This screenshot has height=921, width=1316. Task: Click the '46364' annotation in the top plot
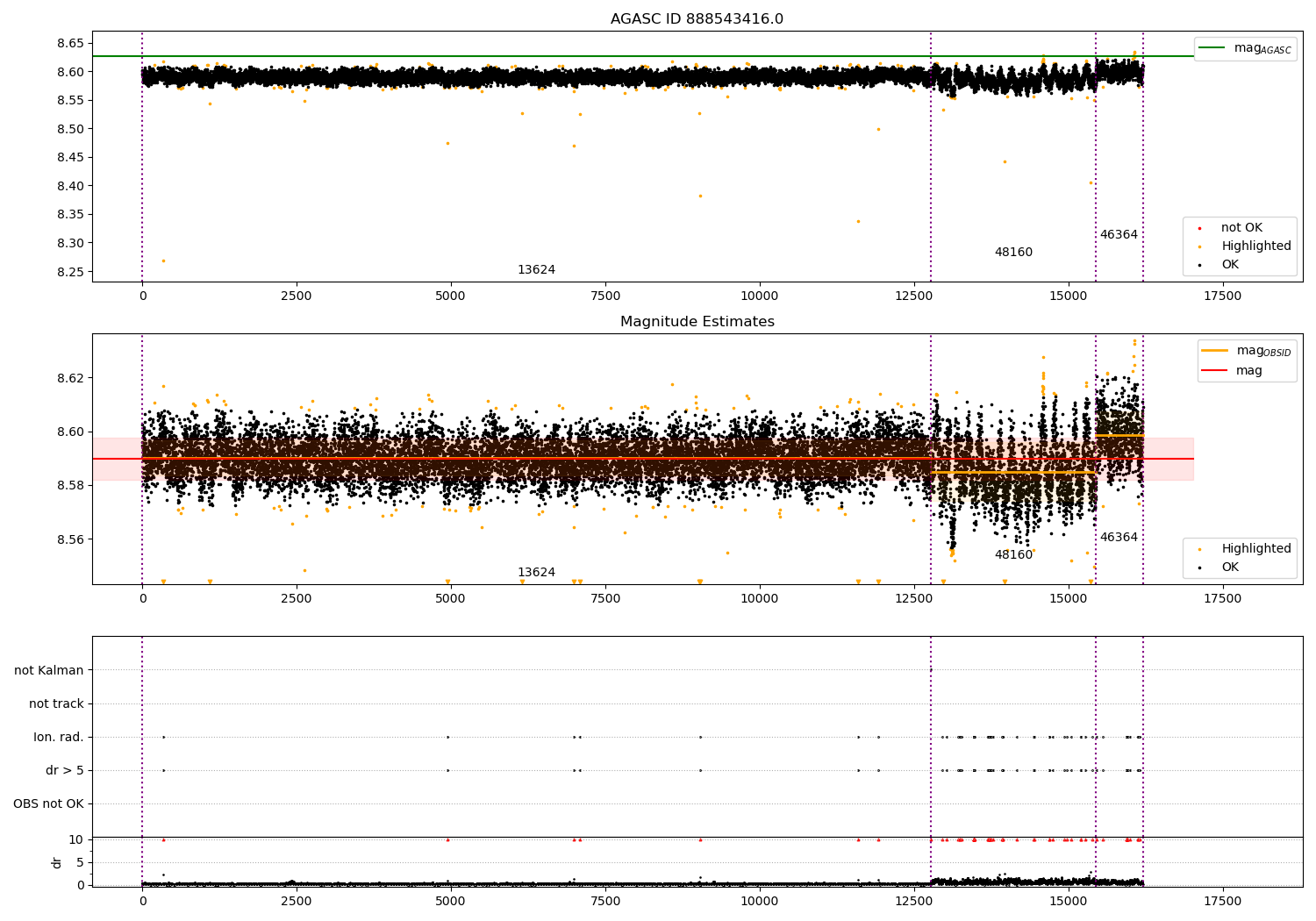click(1119, 235)
